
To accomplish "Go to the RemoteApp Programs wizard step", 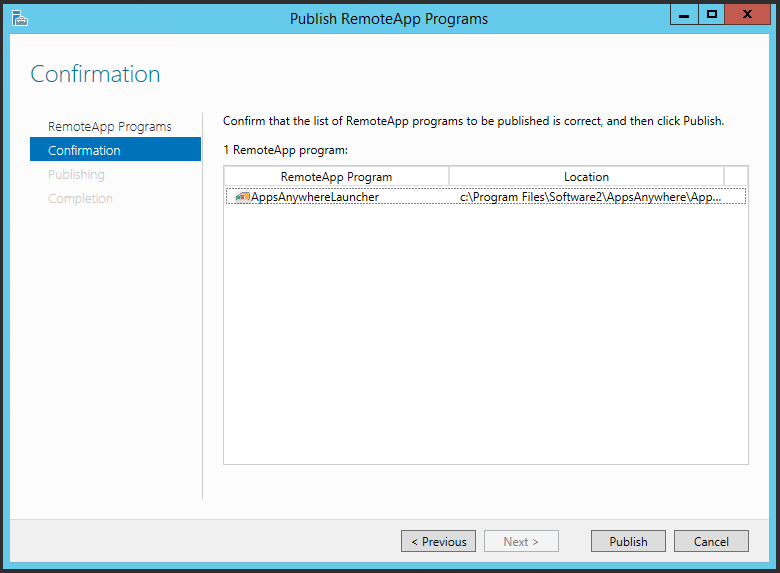I will tap(109, 126).
